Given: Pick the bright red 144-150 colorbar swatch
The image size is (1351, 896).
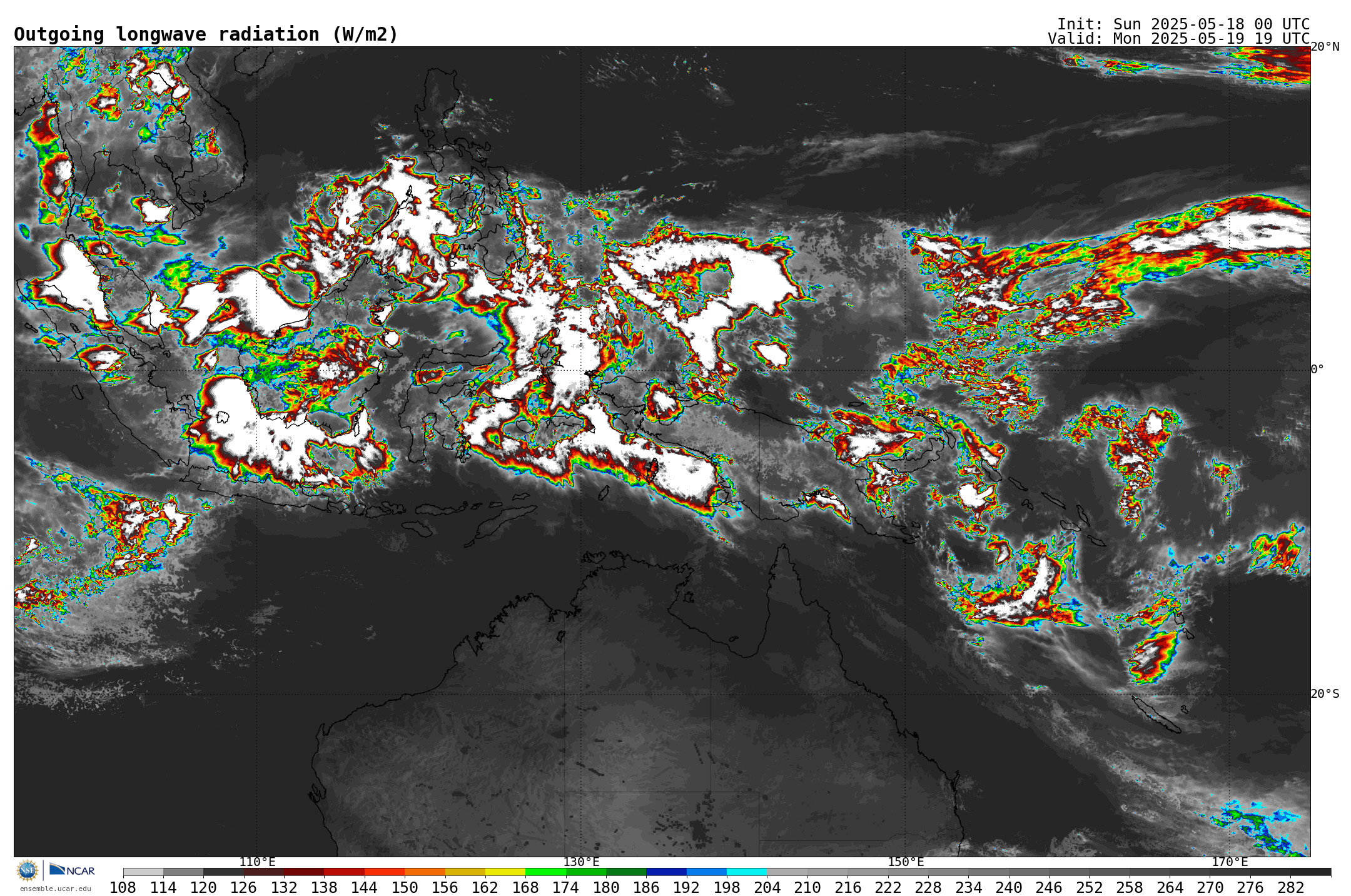Looking at the screenshot, I should (385, 872).
